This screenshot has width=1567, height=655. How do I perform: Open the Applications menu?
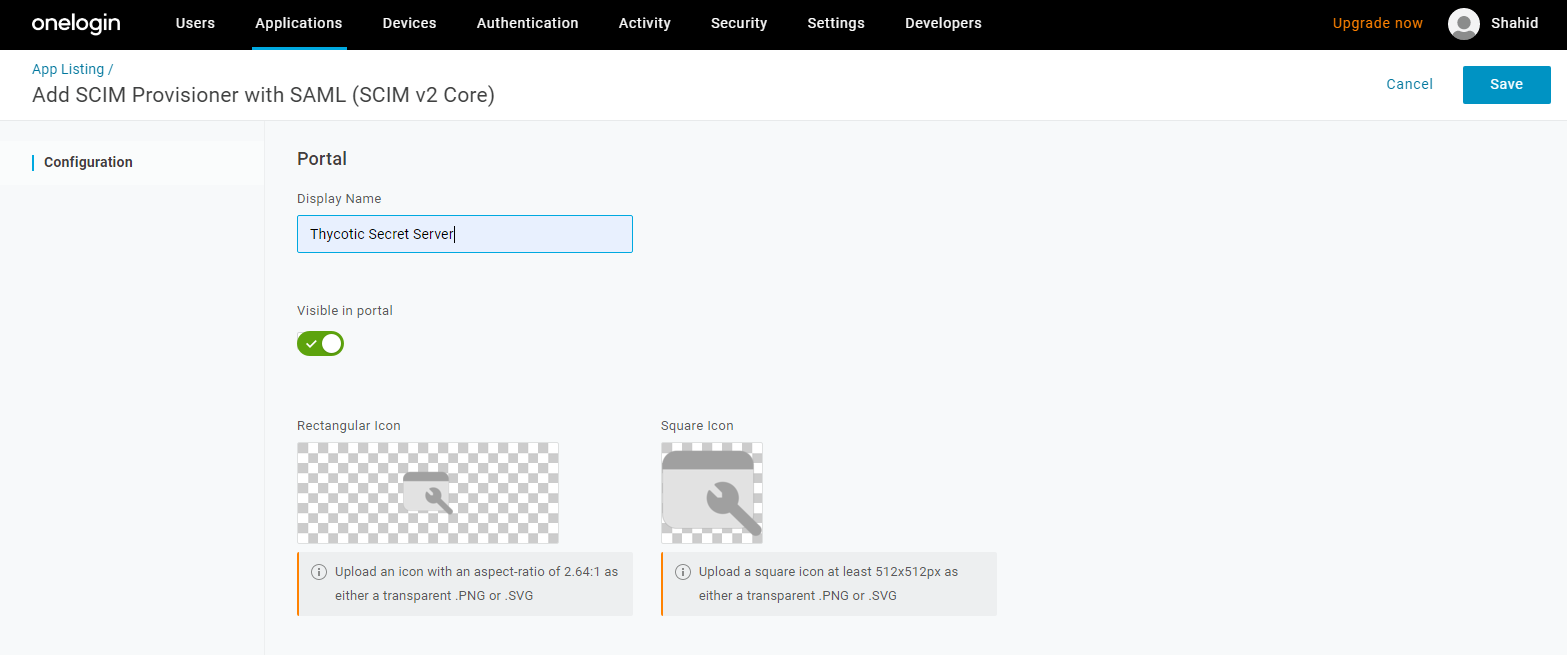click(x=298, y=24)
